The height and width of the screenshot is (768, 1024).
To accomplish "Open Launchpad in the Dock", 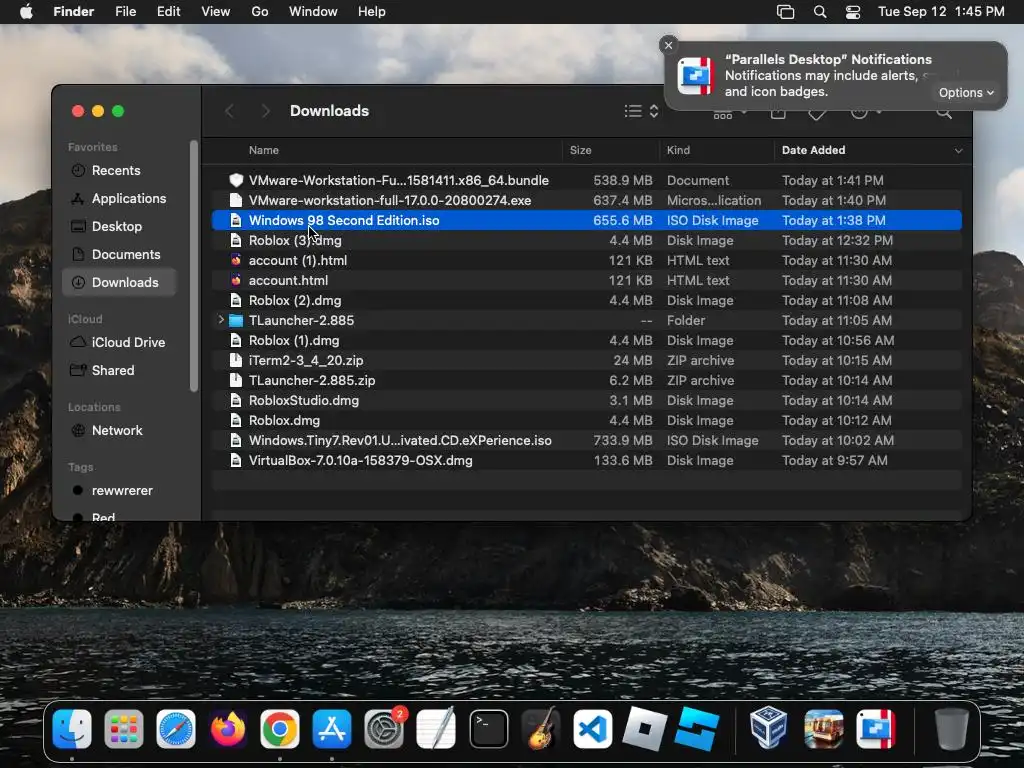I will (x=123, y=728).
